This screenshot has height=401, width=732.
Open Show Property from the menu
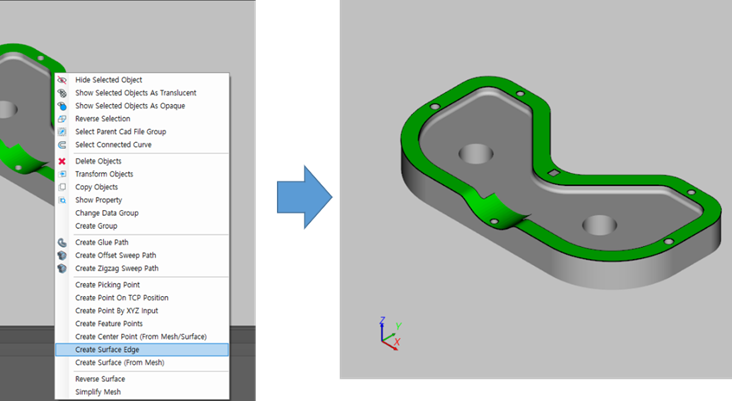(100, 200)
